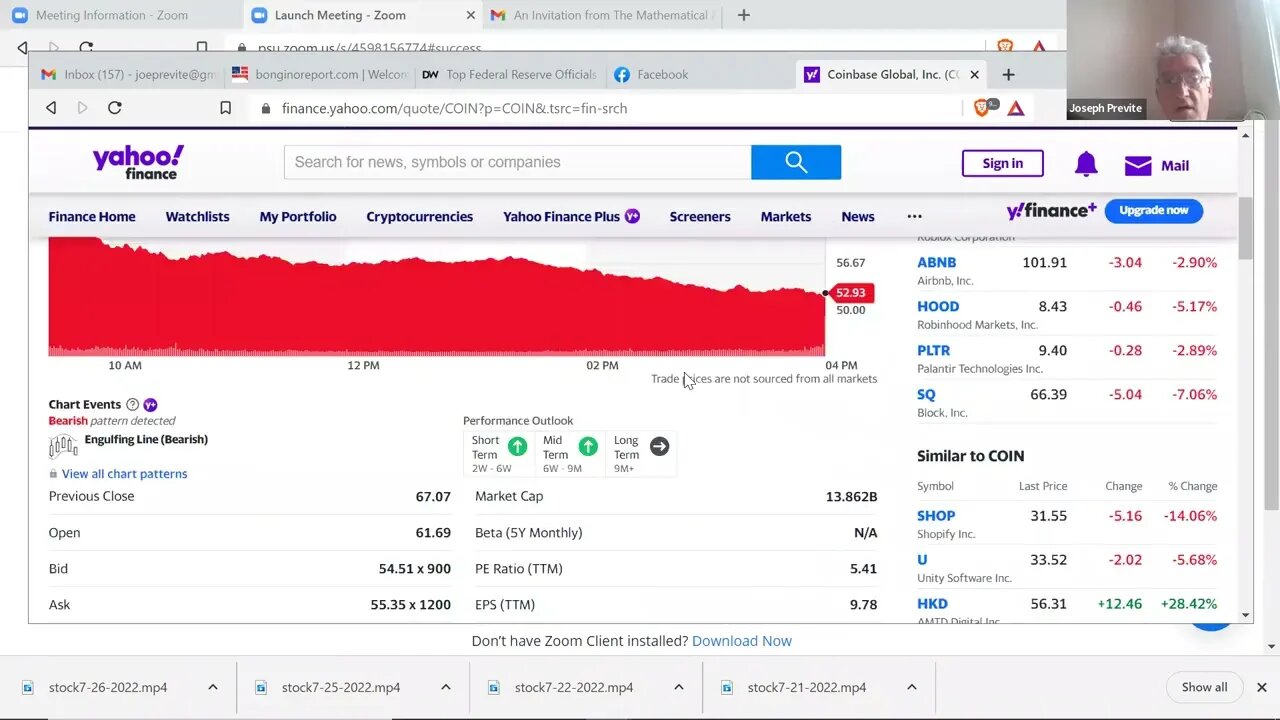Click the Short Term up arrow indicator
This screenshot has height=720, width=1280.
pos(517,446)
